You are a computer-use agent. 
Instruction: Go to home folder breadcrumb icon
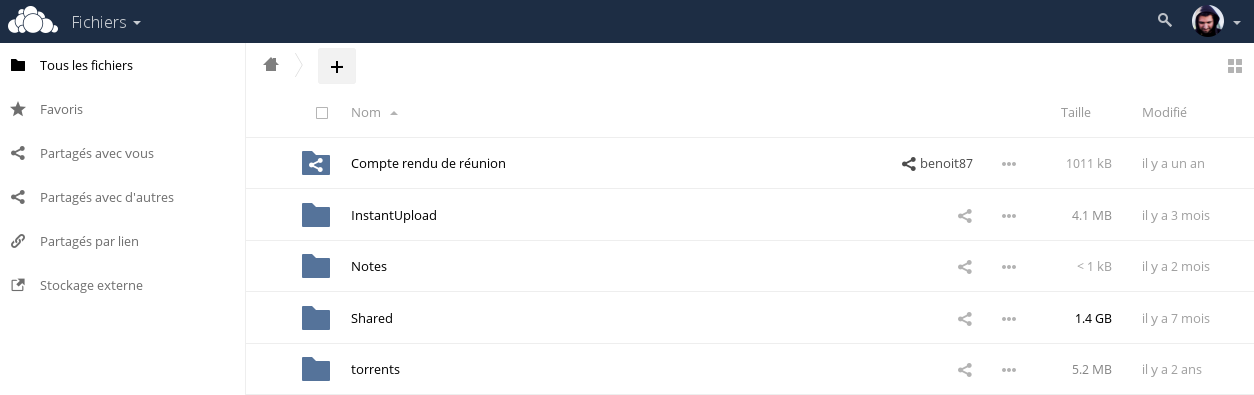[271, 65]
